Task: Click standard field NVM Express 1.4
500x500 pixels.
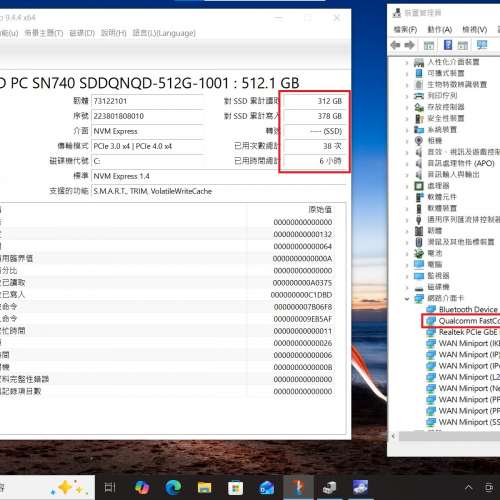Action: [x=218, y=176]
